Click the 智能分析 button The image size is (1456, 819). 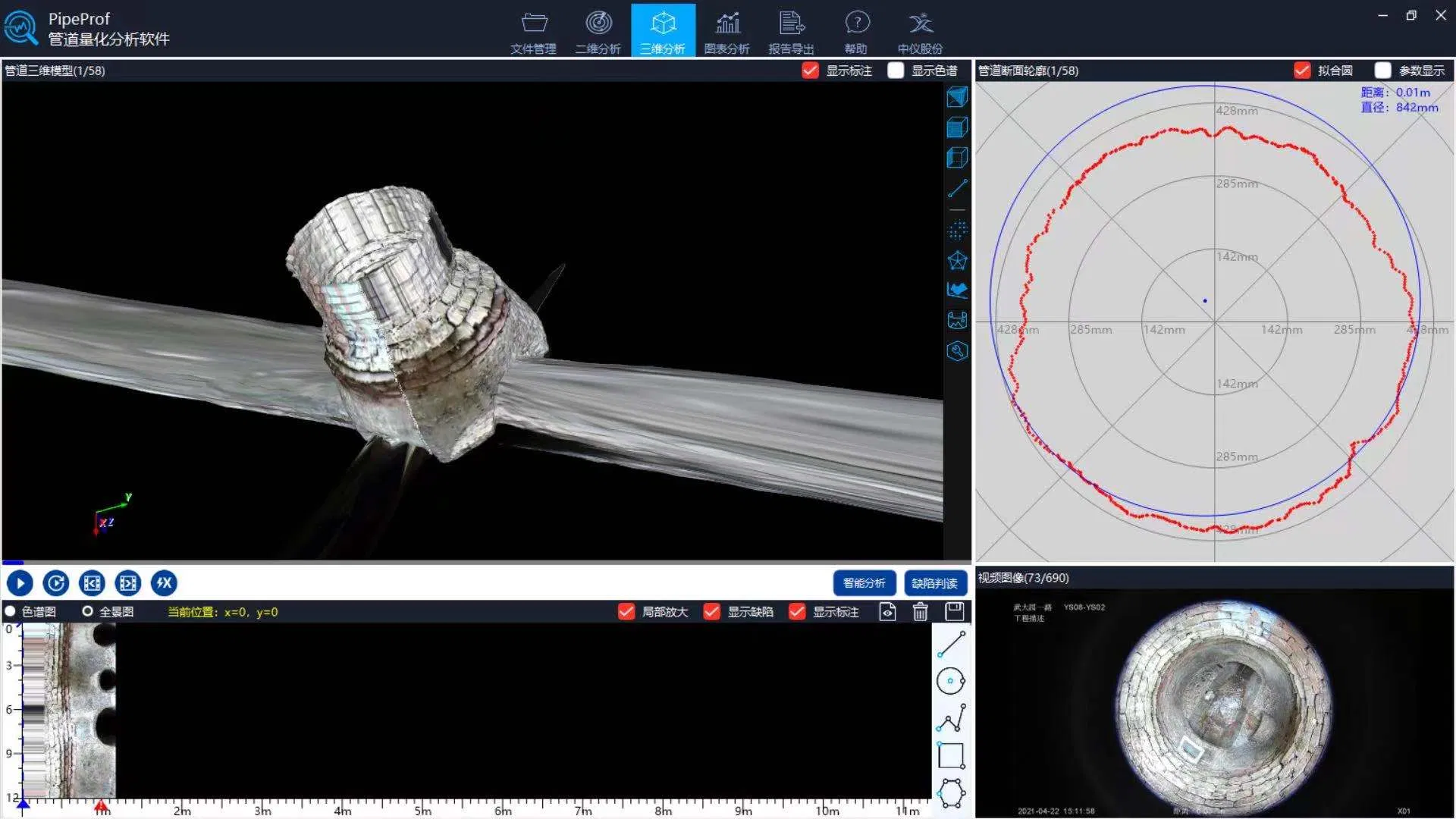tap(865, 583)
